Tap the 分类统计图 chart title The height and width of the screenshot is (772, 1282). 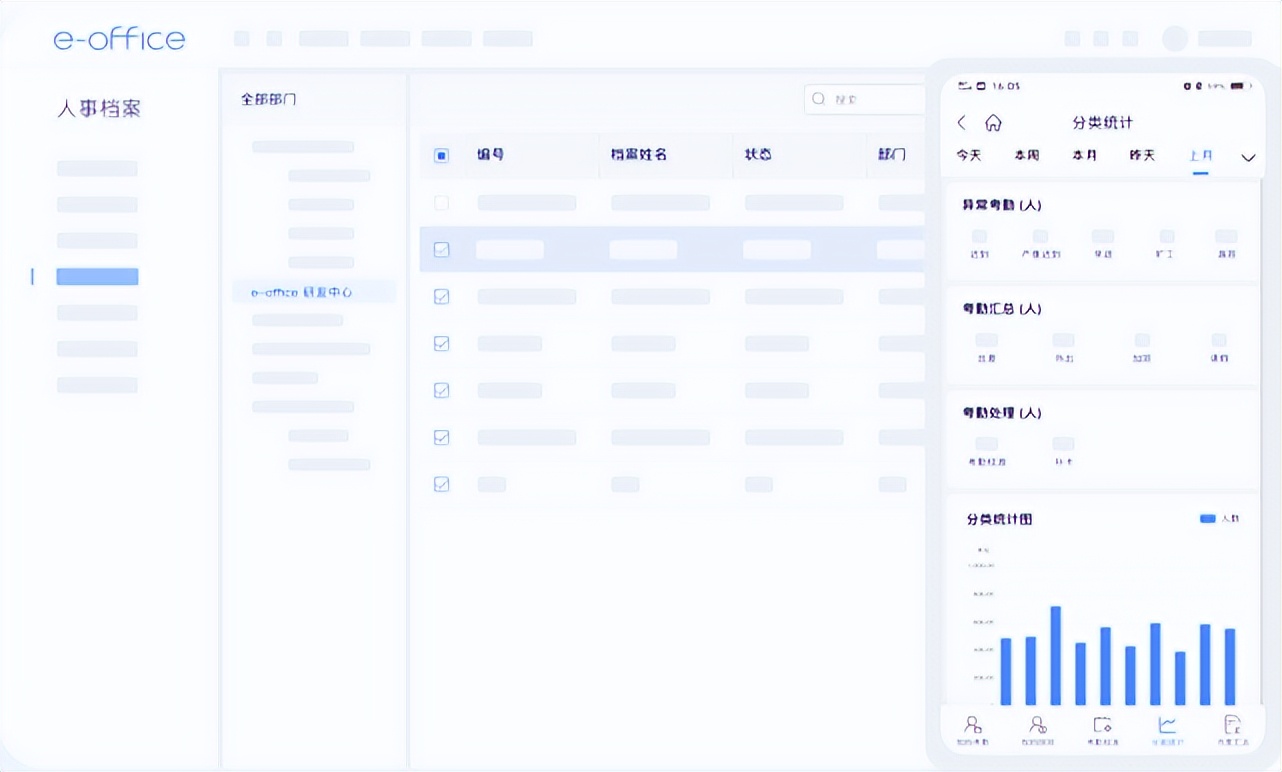pyautogui.click(x=1000, y=519)
